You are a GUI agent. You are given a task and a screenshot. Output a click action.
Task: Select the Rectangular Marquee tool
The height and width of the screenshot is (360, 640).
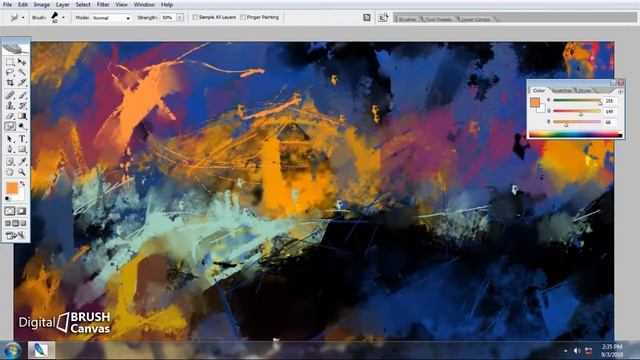pyautogui.click(x=10, y=62)
